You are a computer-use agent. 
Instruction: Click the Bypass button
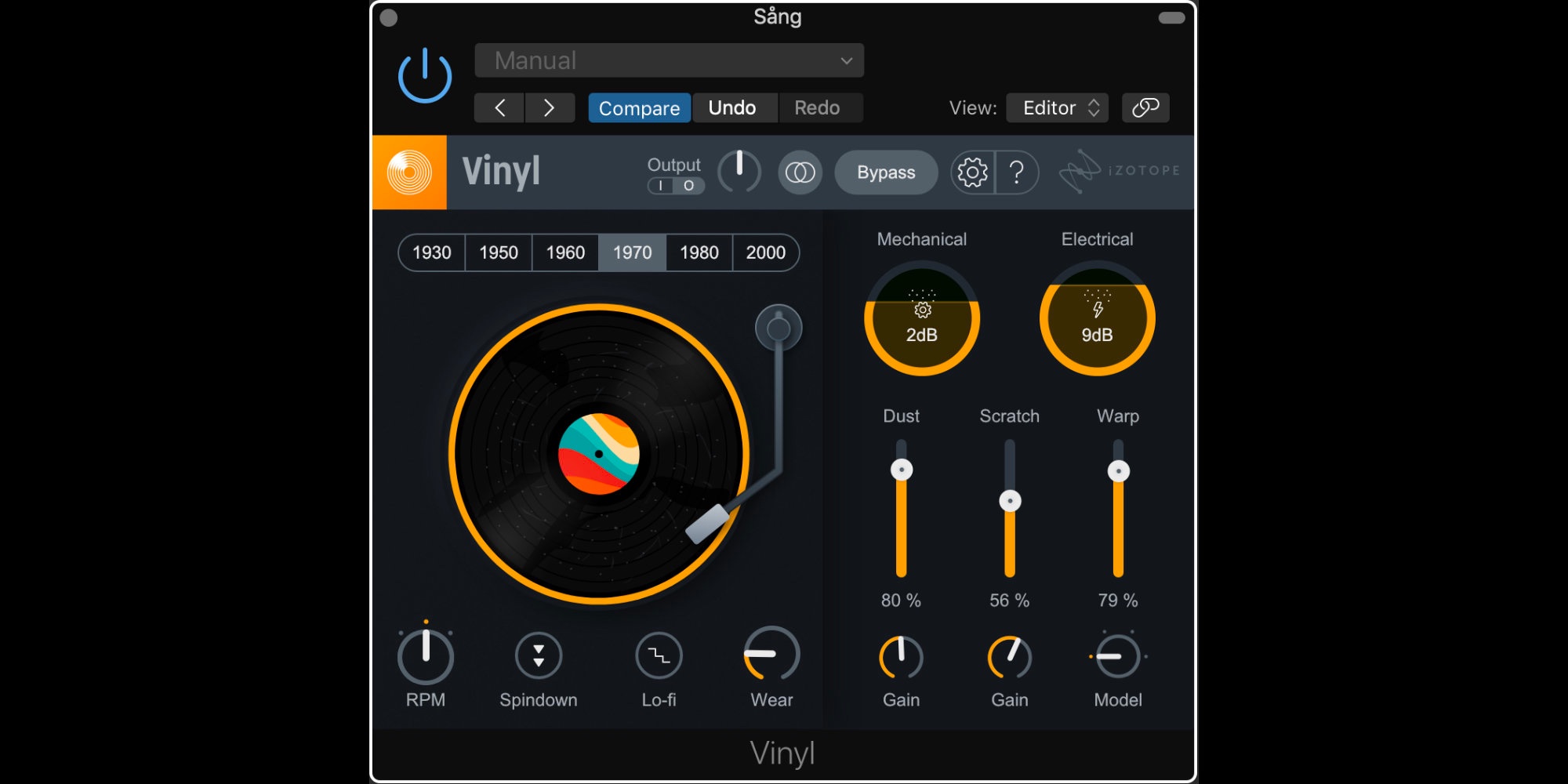coord(886,172)
